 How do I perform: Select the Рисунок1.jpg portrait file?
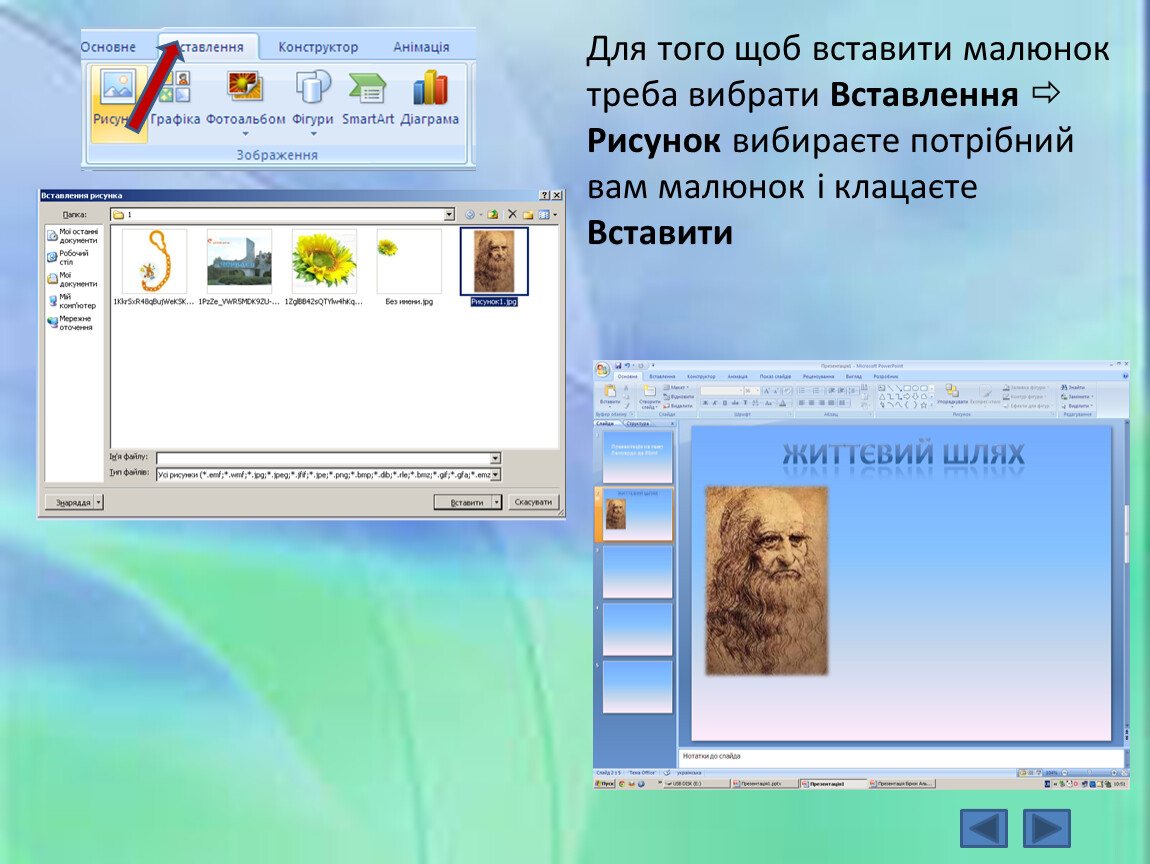point(494,267)
